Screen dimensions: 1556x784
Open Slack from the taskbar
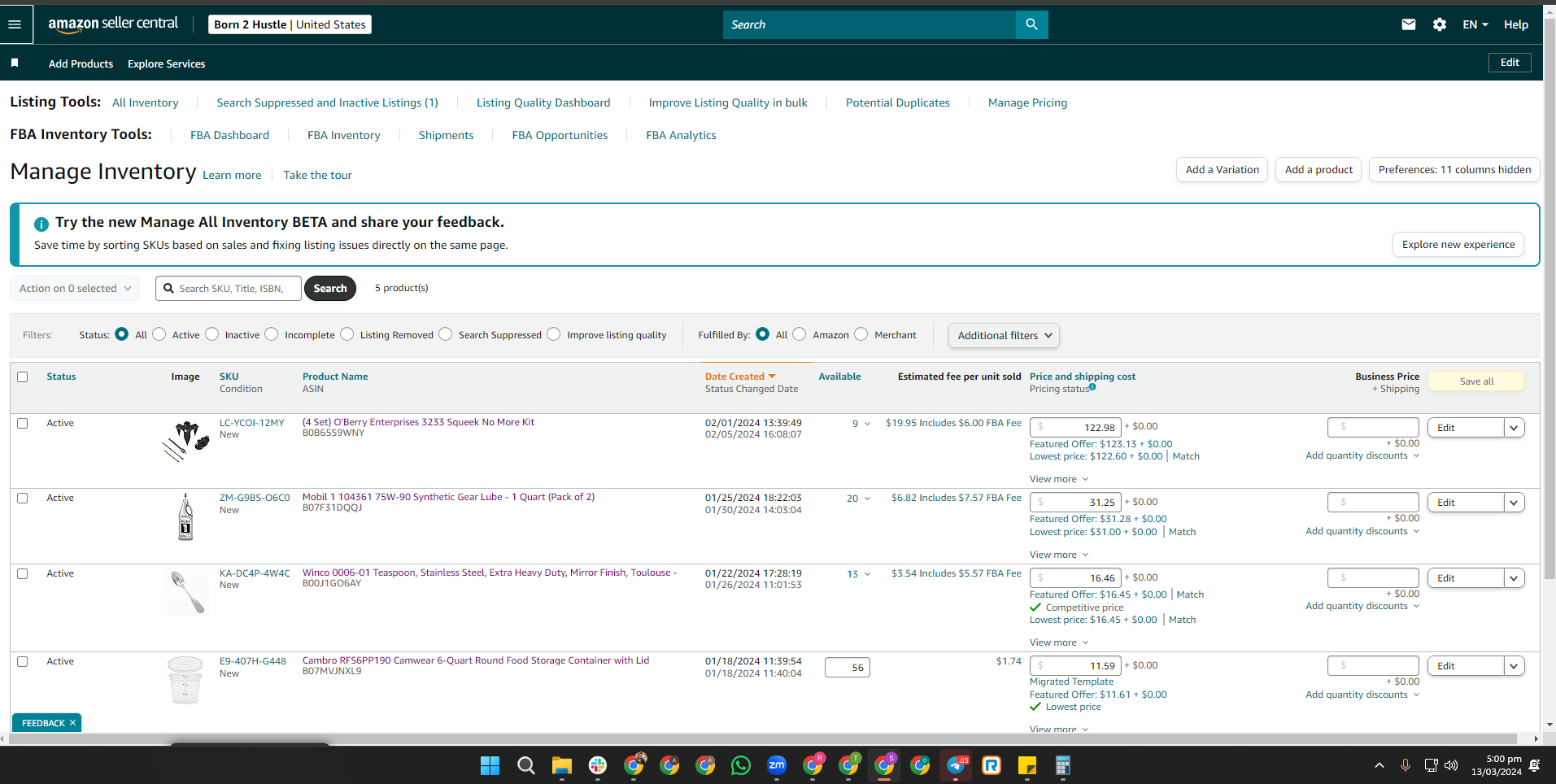point(598,765)
